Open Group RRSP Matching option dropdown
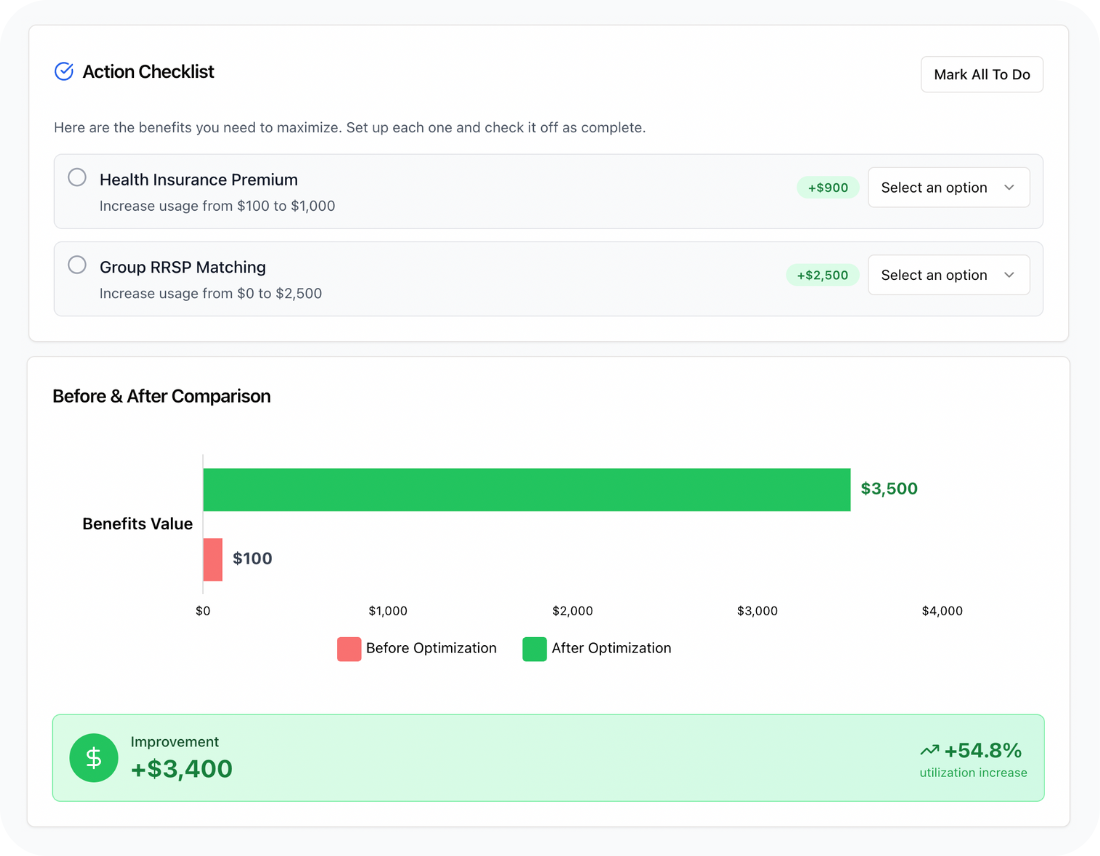The image size is (1100, 856). coord(948,275)
